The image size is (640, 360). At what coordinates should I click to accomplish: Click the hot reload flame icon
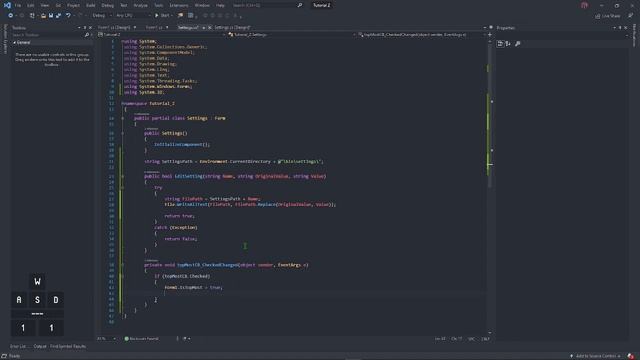point(180,16)
